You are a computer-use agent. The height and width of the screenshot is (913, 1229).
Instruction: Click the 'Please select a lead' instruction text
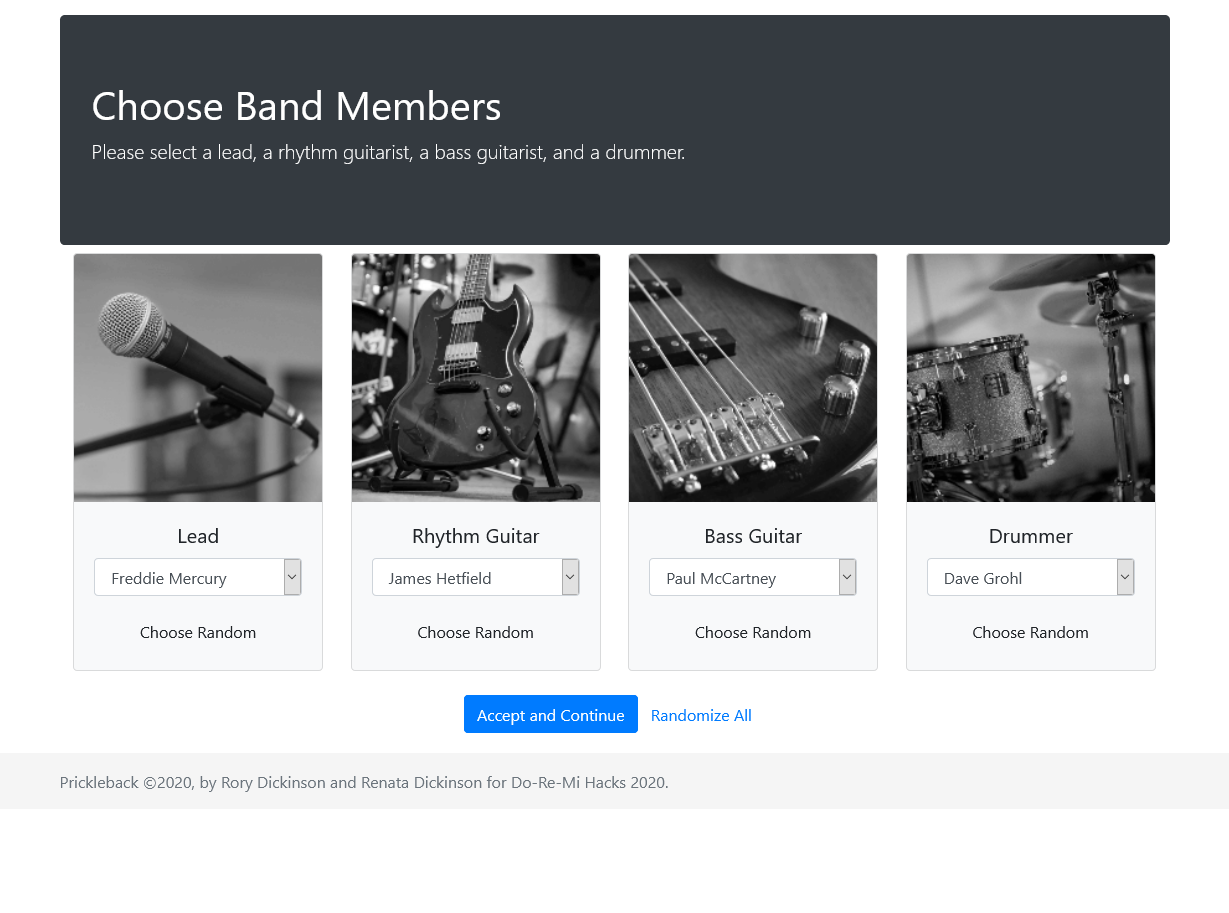[x=388, y=153]
